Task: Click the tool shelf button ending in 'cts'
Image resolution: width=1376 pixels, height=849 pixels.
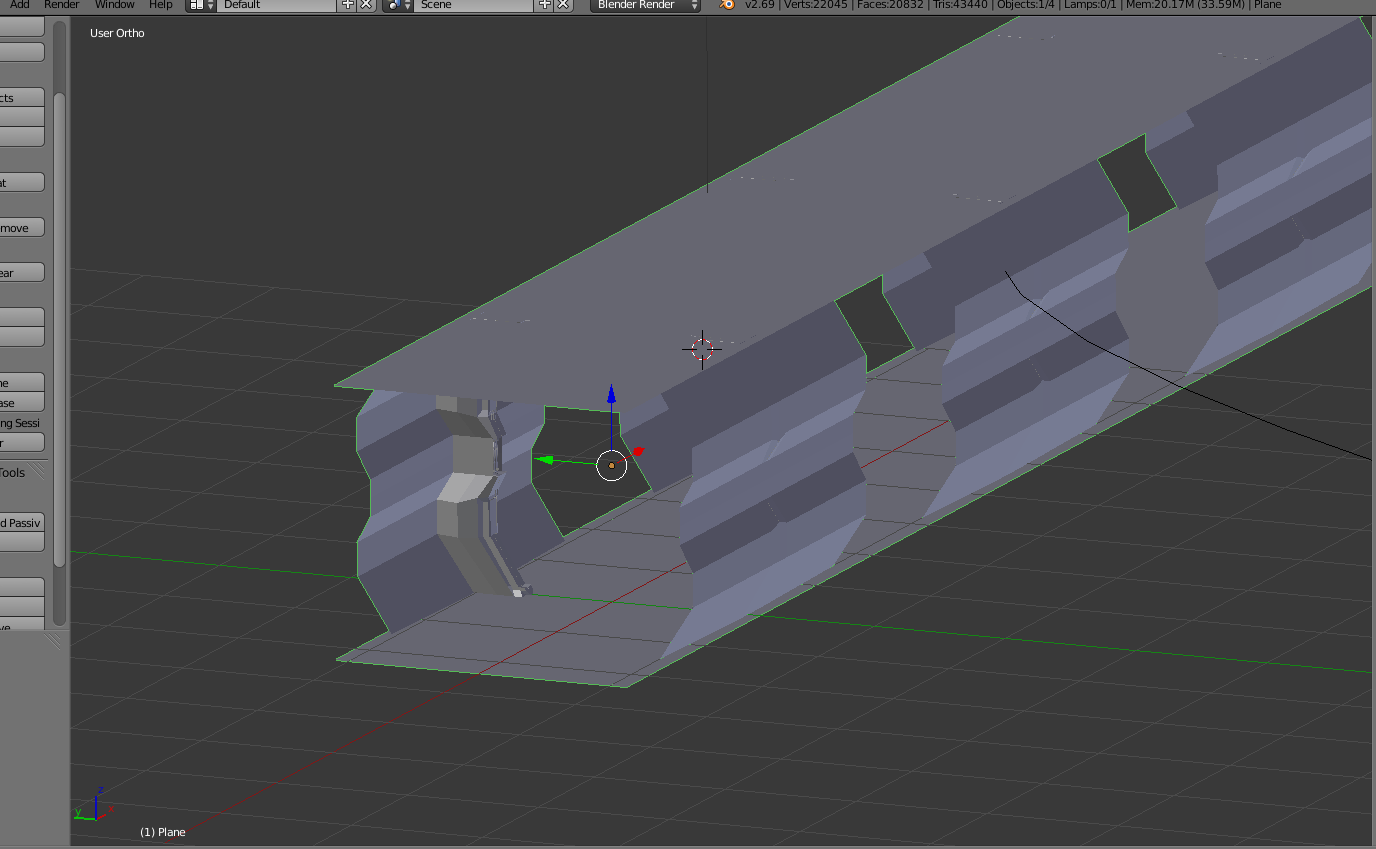Action: [22, 97]
